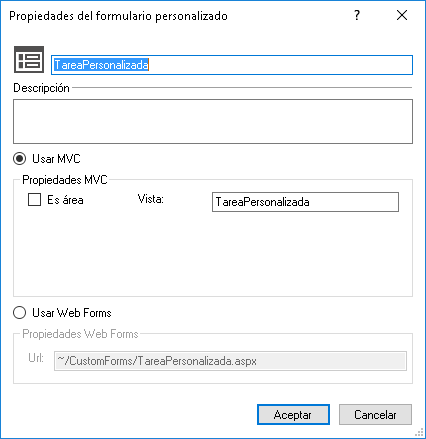The width and height of the screenshot is (426, 439).
Task: Click inside the Descripción text area
Action: pyautogui.click(x=213, y=121)
